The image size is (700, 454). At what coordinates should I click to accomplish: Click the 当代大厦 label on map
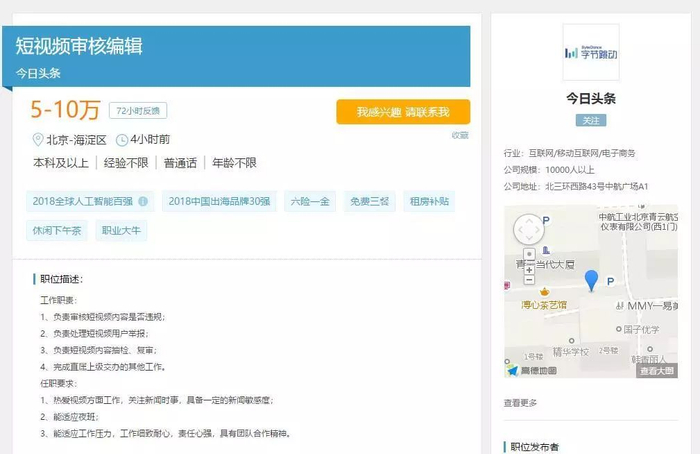(x=555, y=265)
